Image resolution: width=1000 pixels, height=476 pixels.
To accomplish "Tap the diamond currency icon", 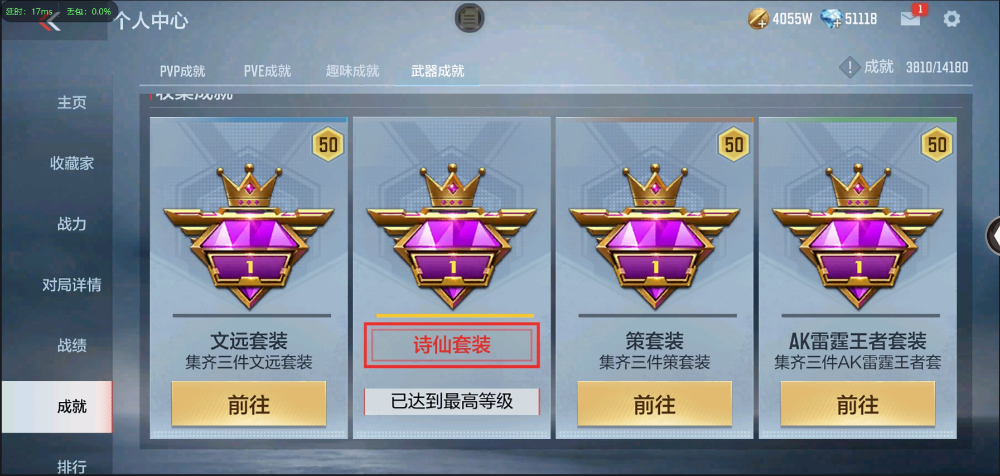I will (832, 19).
